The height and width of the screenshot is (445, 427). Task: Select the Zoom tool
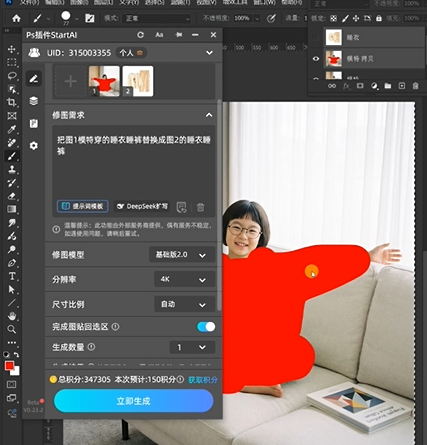[x=12, y=329]
